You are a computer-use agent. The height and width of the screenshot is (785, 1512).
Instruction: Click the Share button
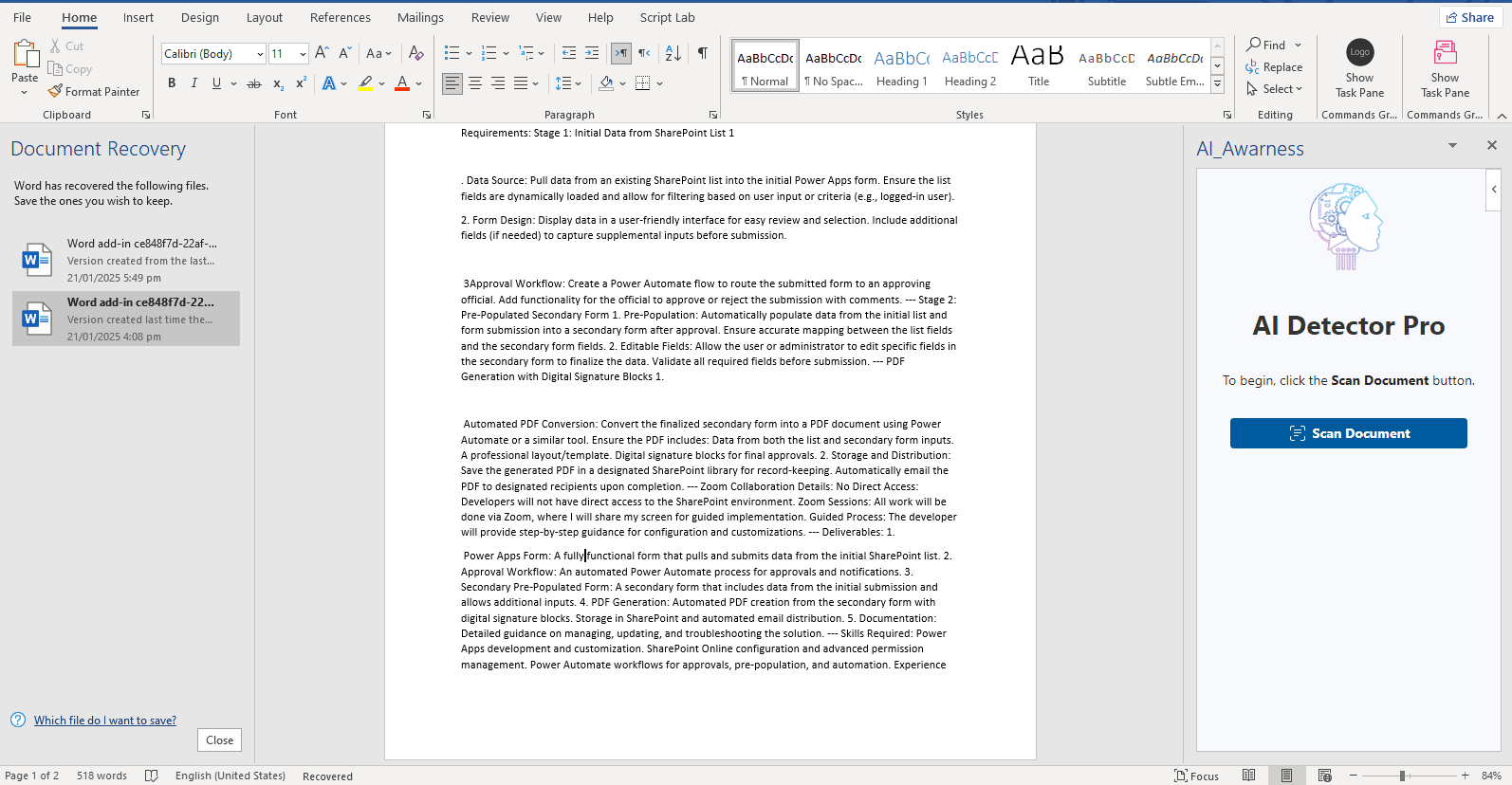1470,17
